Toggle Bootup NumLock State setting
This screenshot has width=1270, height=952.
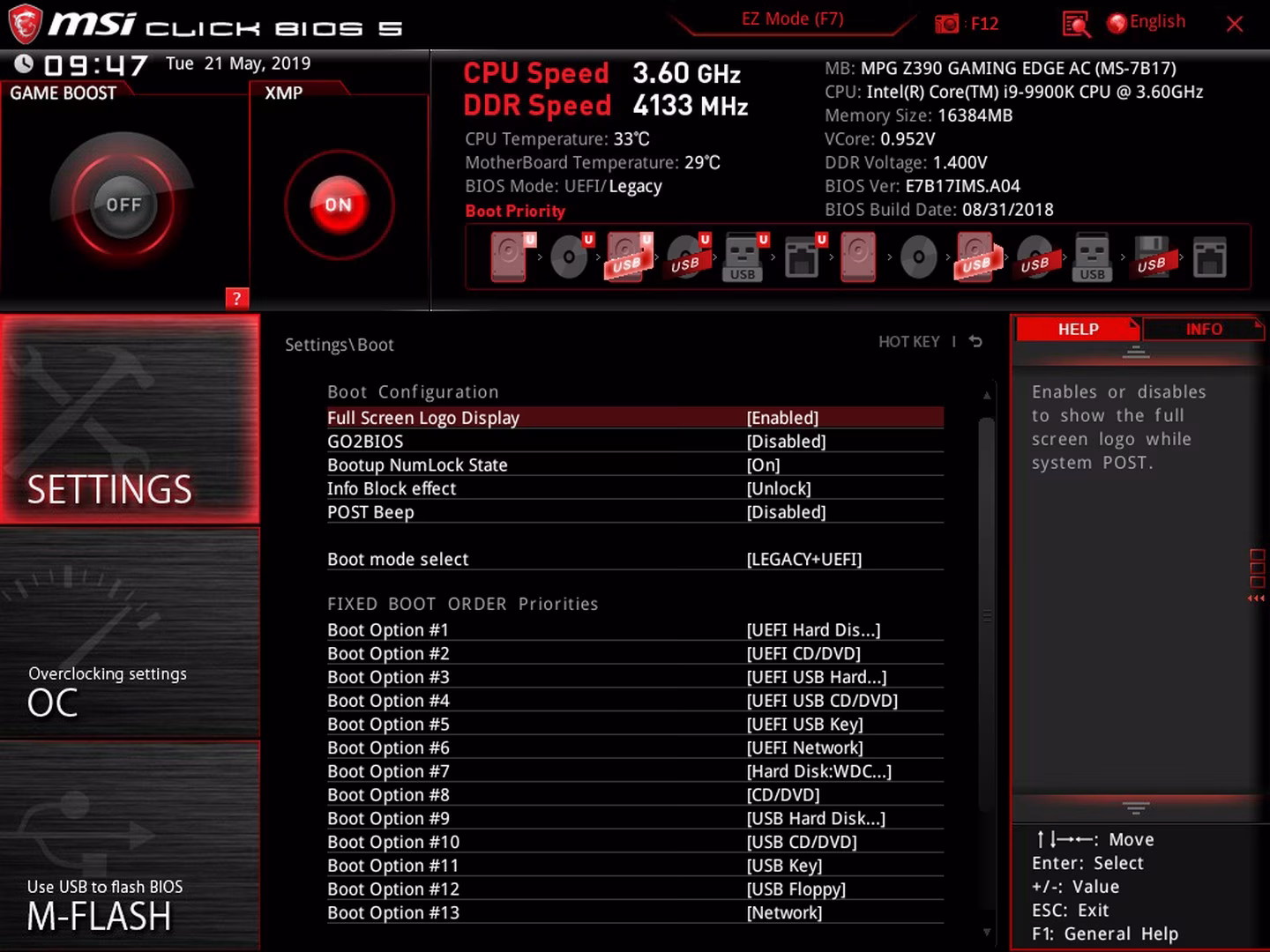point(635,465)
